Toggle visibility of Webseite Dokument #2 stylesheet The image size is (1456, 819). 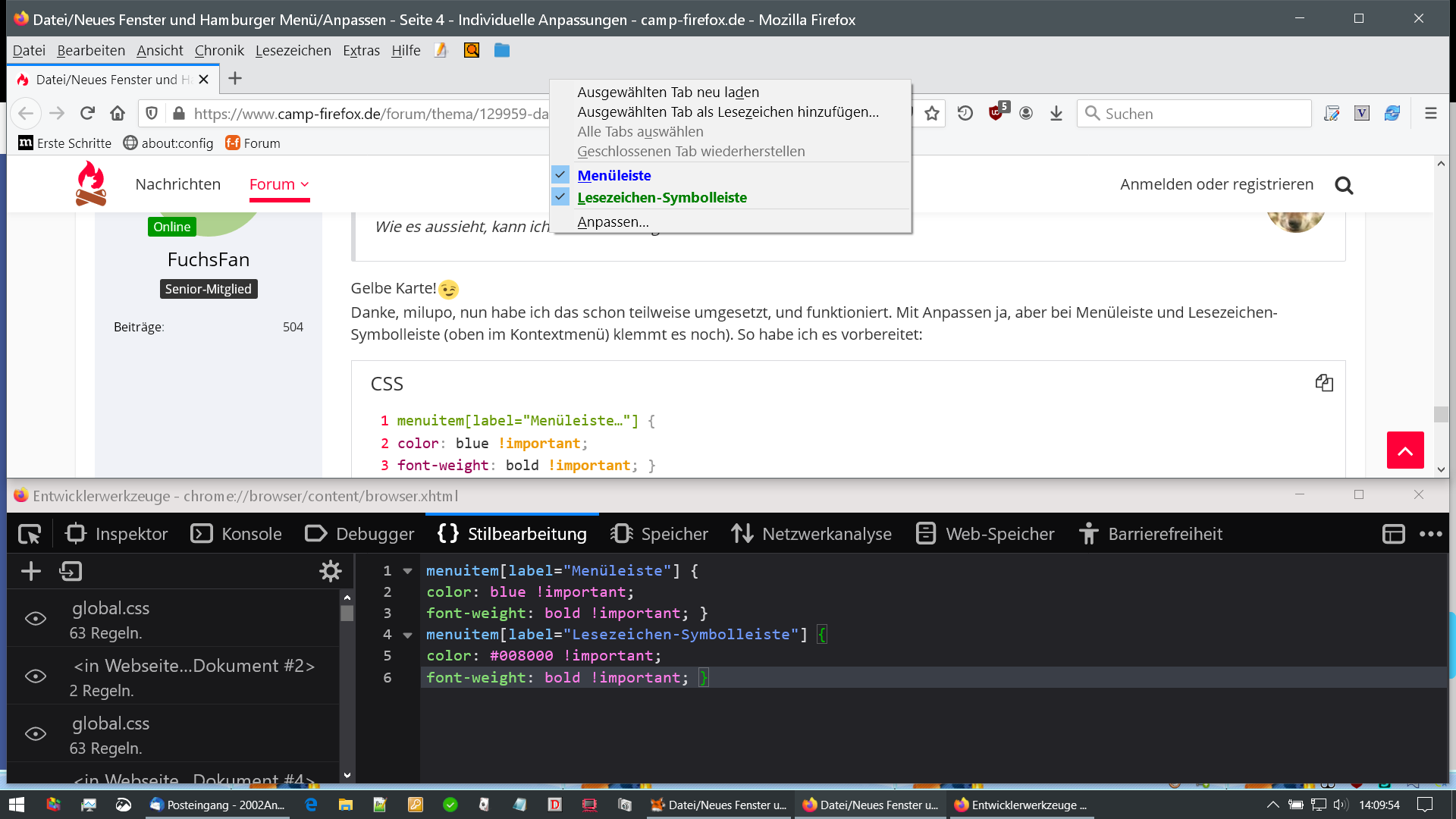coord(36,676)
